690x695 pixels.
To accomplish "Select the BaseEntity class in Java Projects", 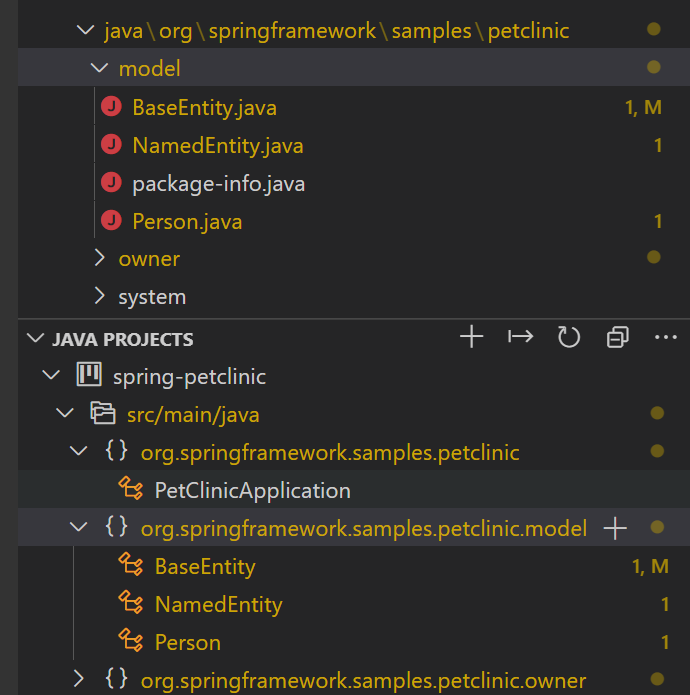I will (205, 567).
